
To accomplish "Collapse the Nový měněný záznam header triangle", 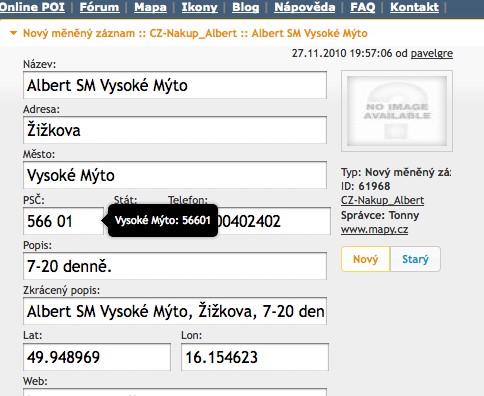I will 13,33.
